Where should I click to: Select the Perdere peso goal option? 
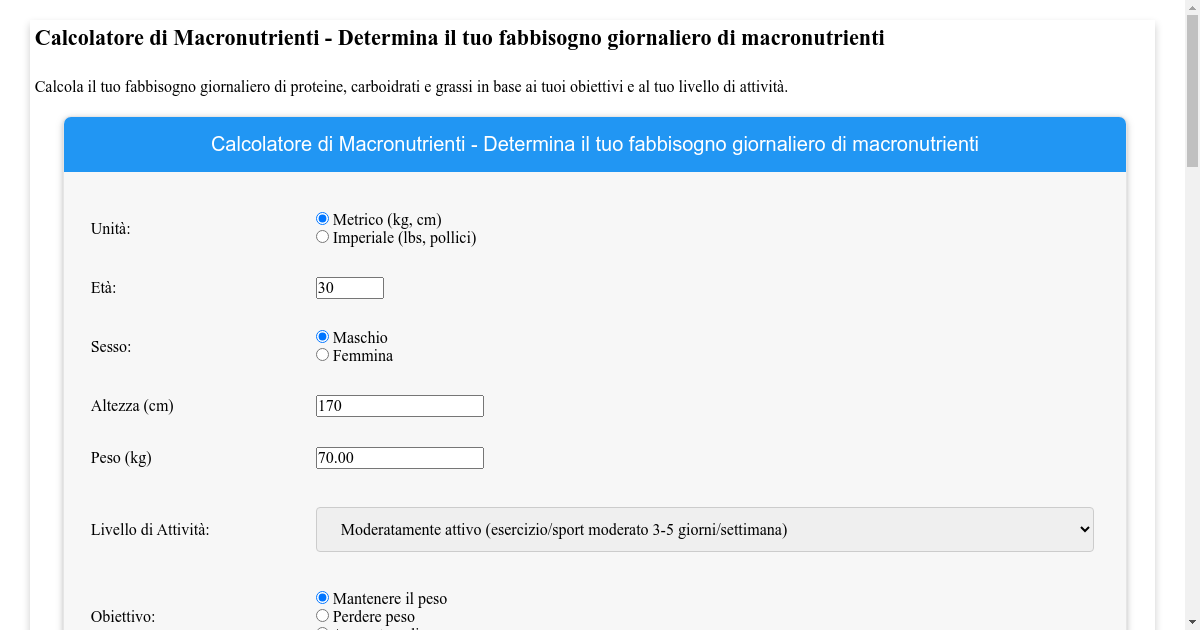[x=322, y=615]
